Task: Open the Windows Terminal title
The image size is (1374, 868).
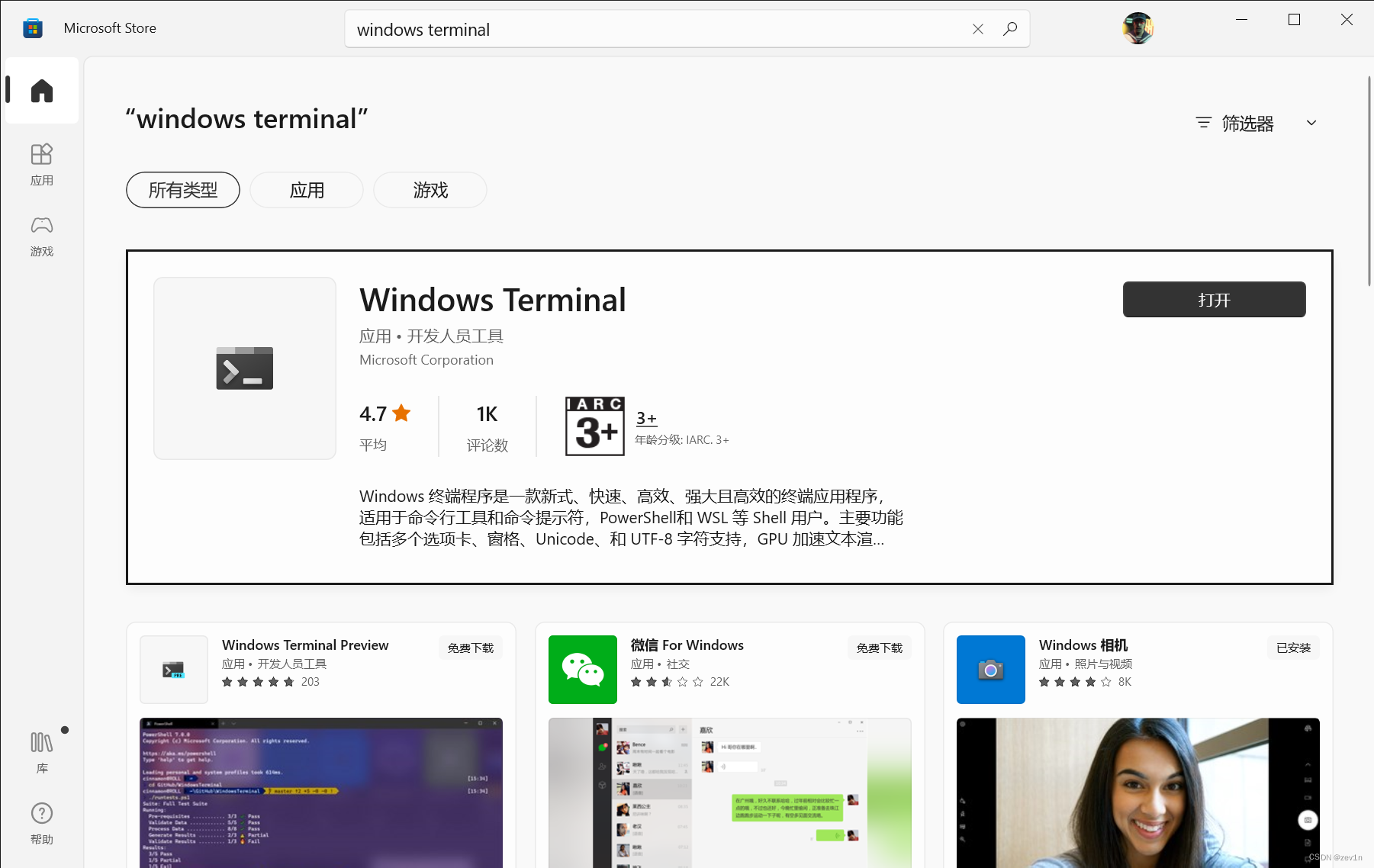Action: [493, 300]
